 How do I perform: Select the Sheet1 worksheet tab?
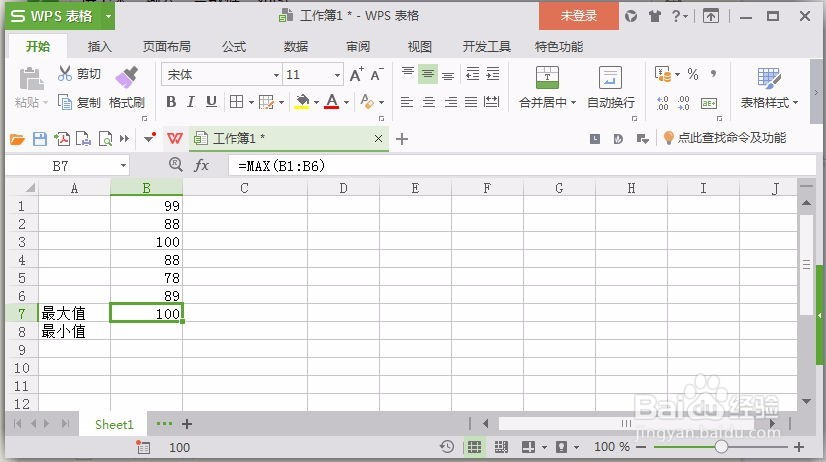point(114,424)
